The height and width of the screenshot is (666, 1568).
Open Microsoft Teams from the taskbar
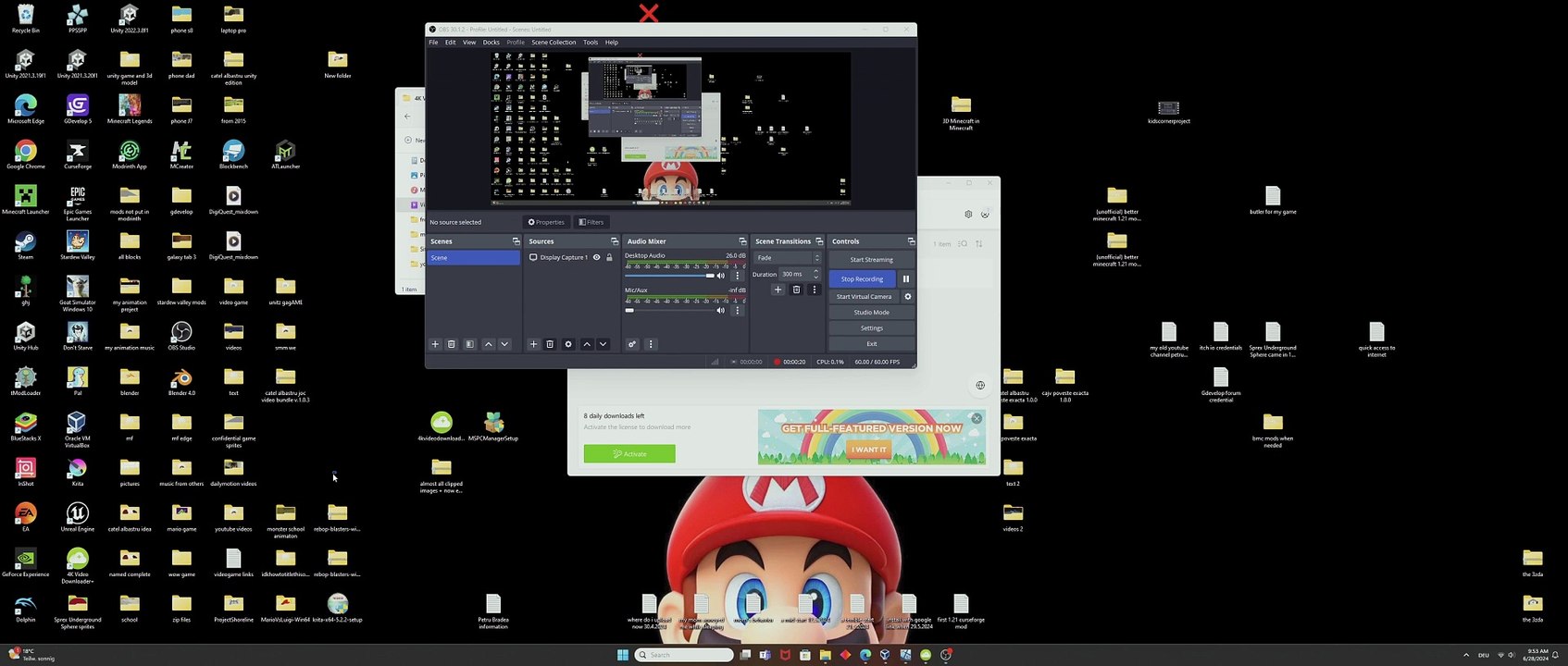[765, 655]
